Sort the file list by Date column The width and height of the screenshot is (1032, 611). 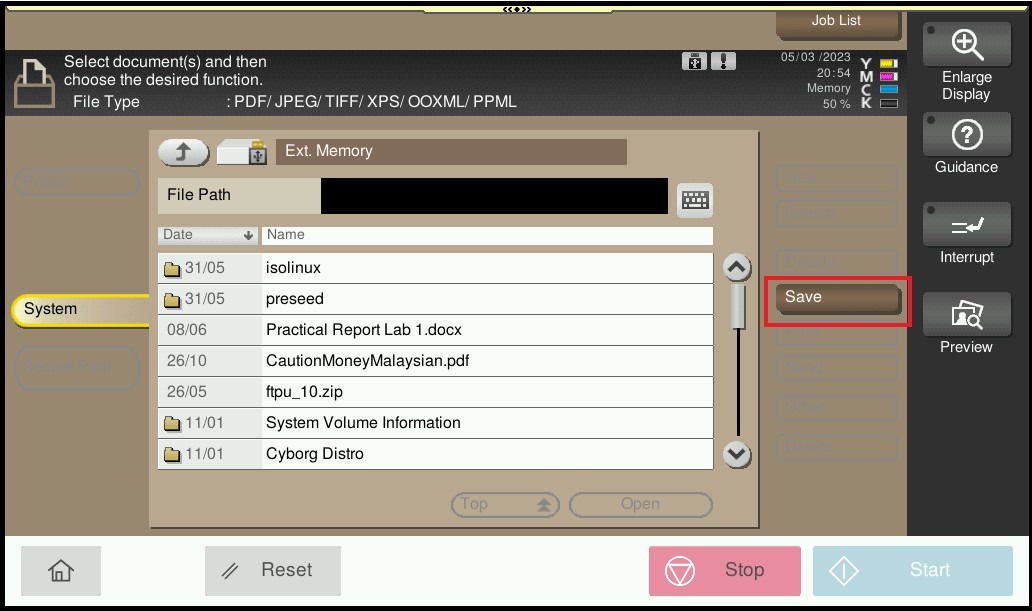click(x=208, y=235)
